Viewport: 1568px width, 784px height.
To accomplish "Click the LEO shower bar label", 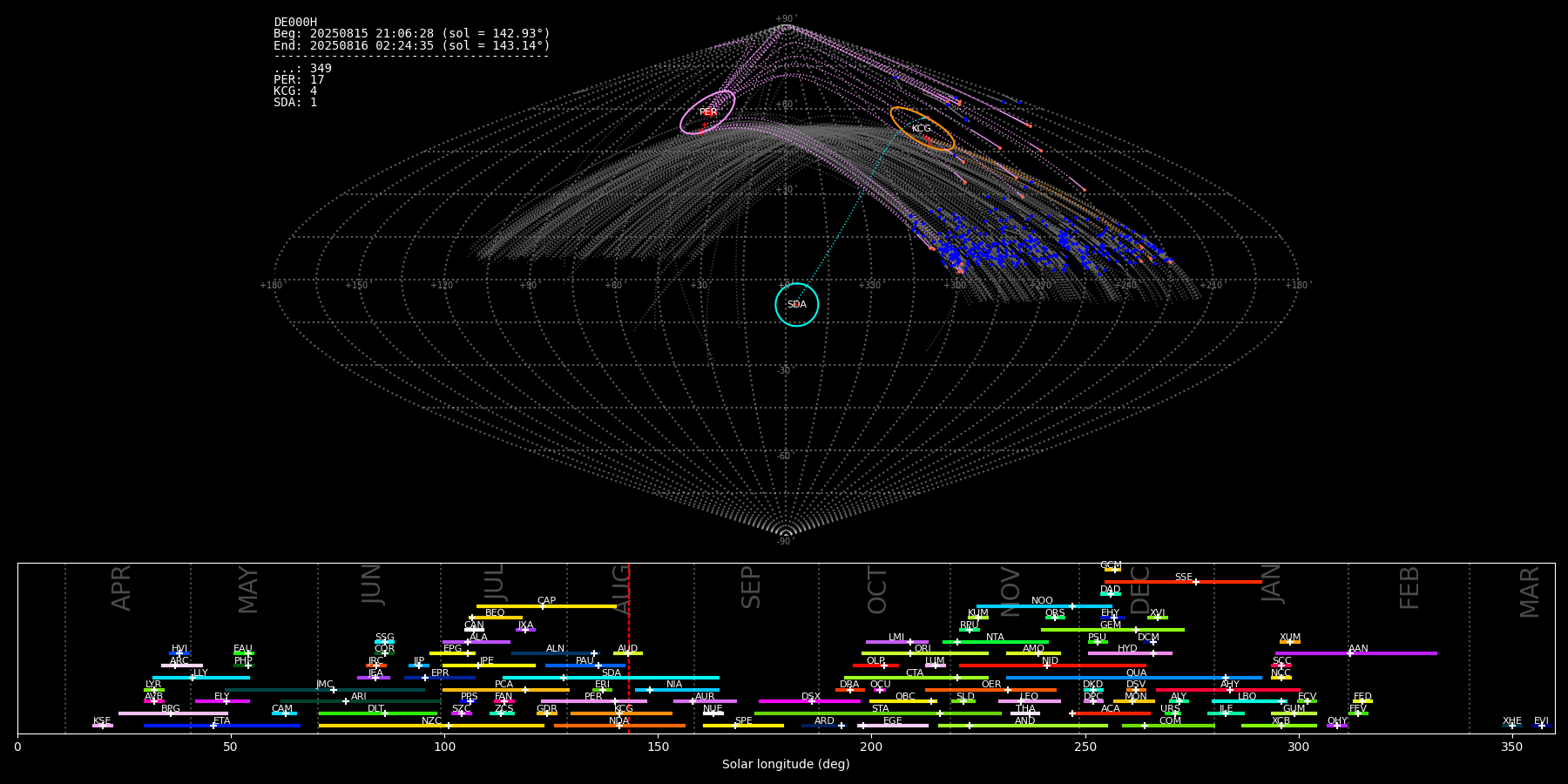I will pos(1030,697).
